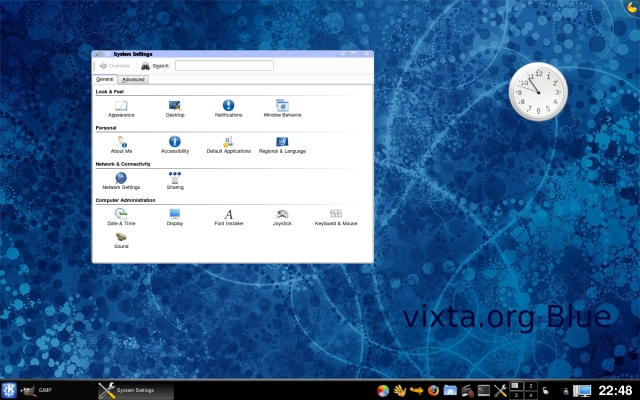Viewport: 640px width, 400px height.
Task: Open Sound settings
Action: click(x=121, y=240)
